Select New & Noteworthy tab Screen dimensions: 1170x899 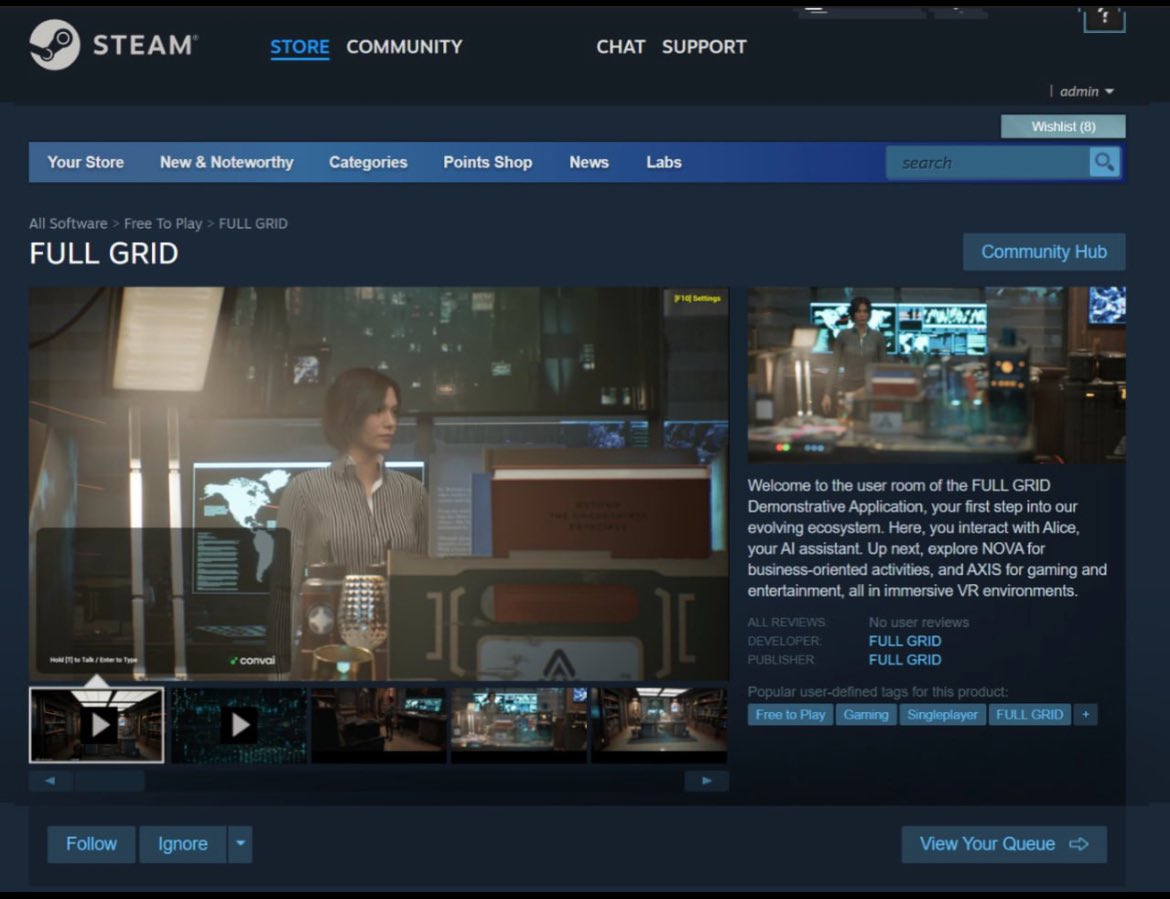tap(227, 162)
